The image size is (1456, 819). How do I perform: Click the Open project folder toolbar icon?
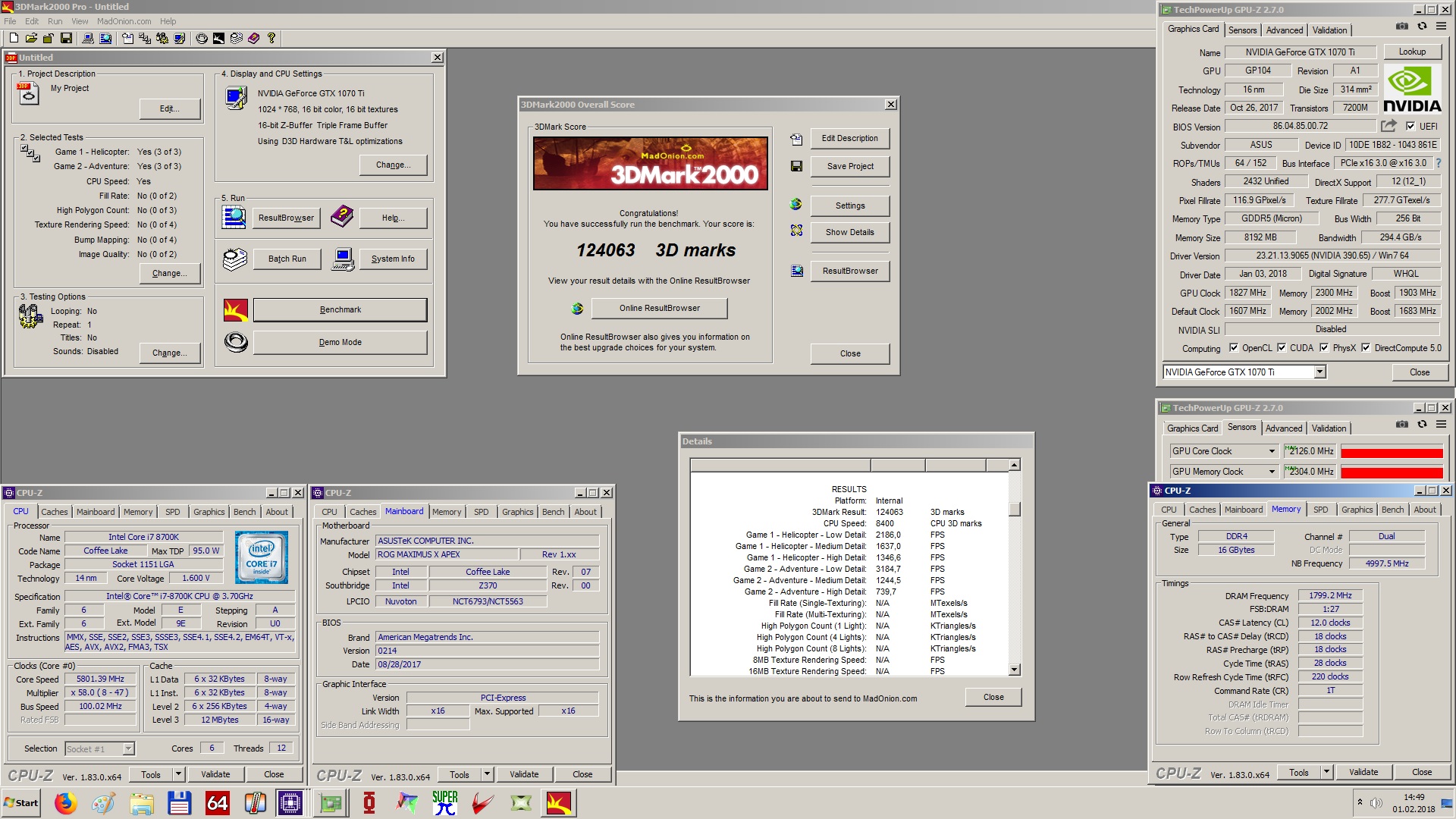pyautogui.click(x=31, y=38)
